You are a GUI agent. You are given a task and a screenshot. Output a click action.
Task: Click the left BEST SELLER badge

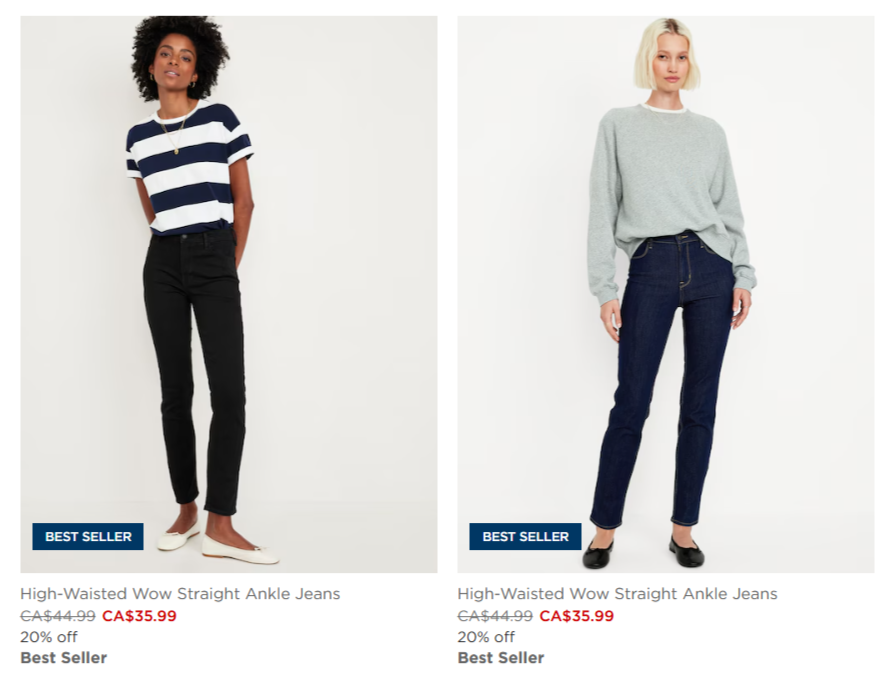[x=88, y=537]
